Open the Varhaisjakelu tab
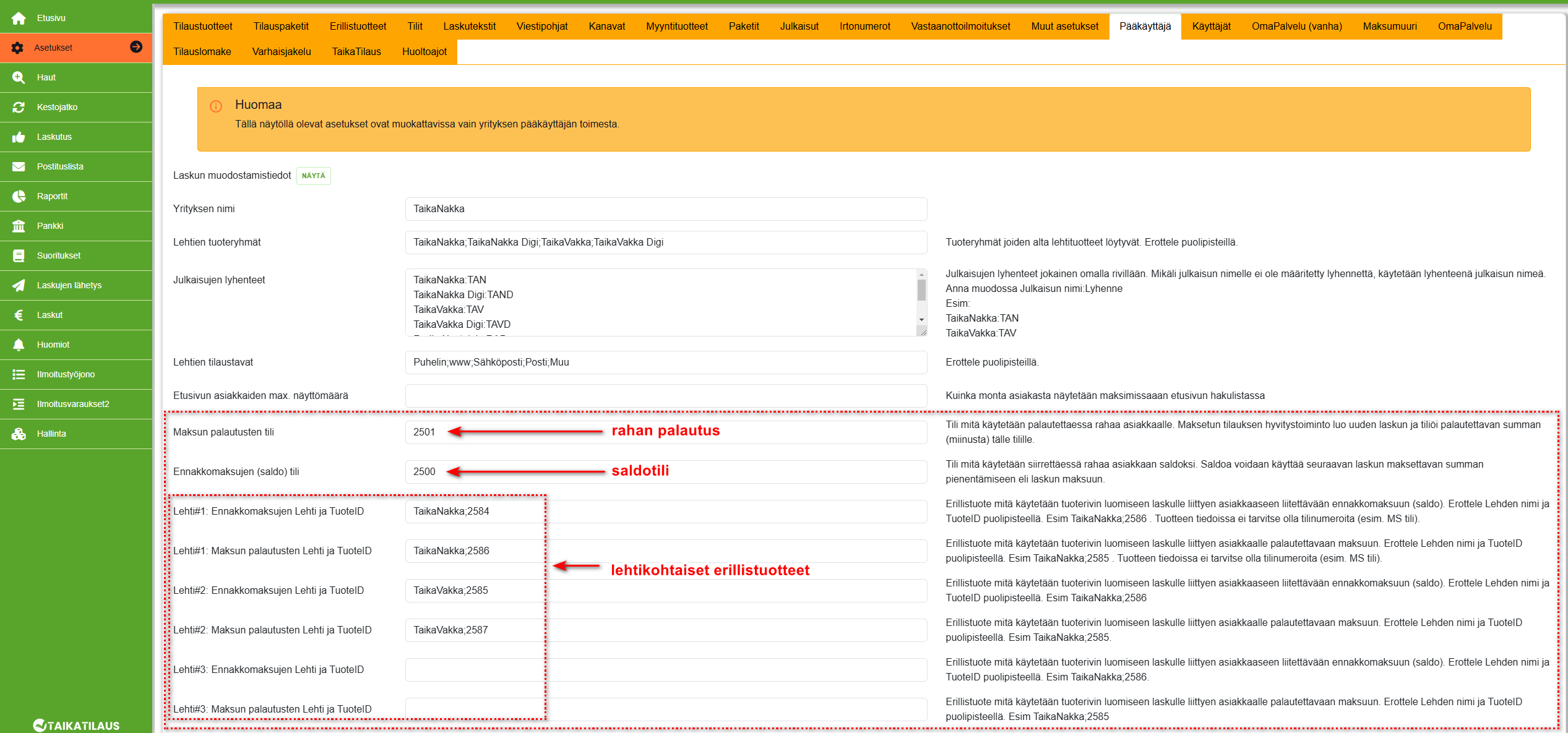The width and height of the screenshot is (1568, 733). click(282, 51)
